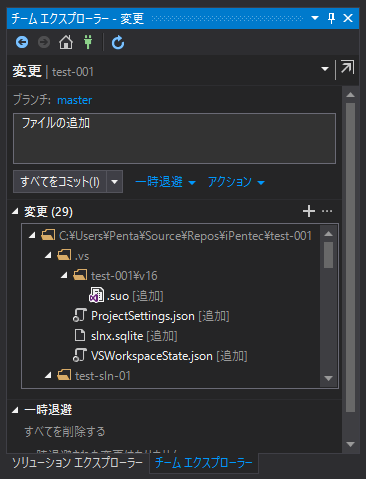Collapse the 変更 (29) section
The height and width of the screenshot is (479, 366).
pos(15,211)
